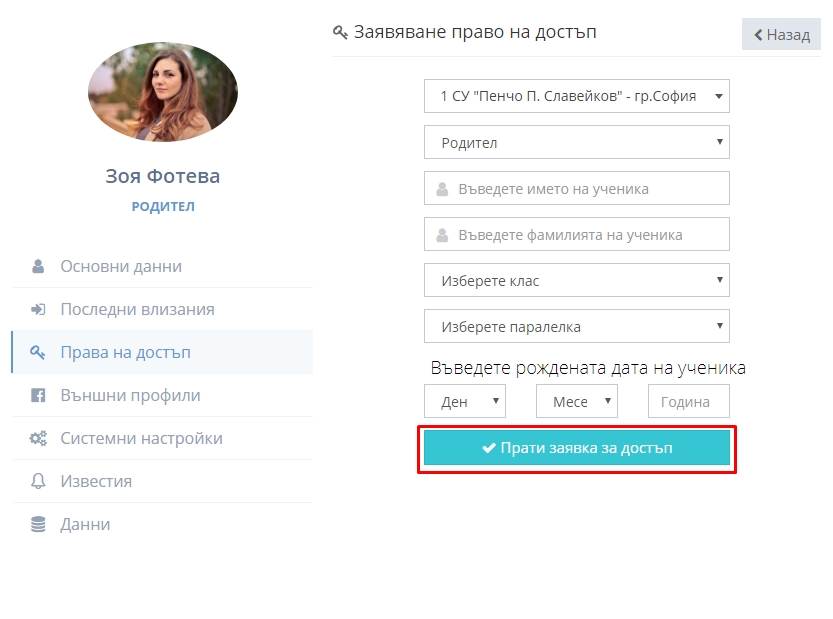Open the Ден birth day dropdown
833x619 pixels.
pos(465,401)
